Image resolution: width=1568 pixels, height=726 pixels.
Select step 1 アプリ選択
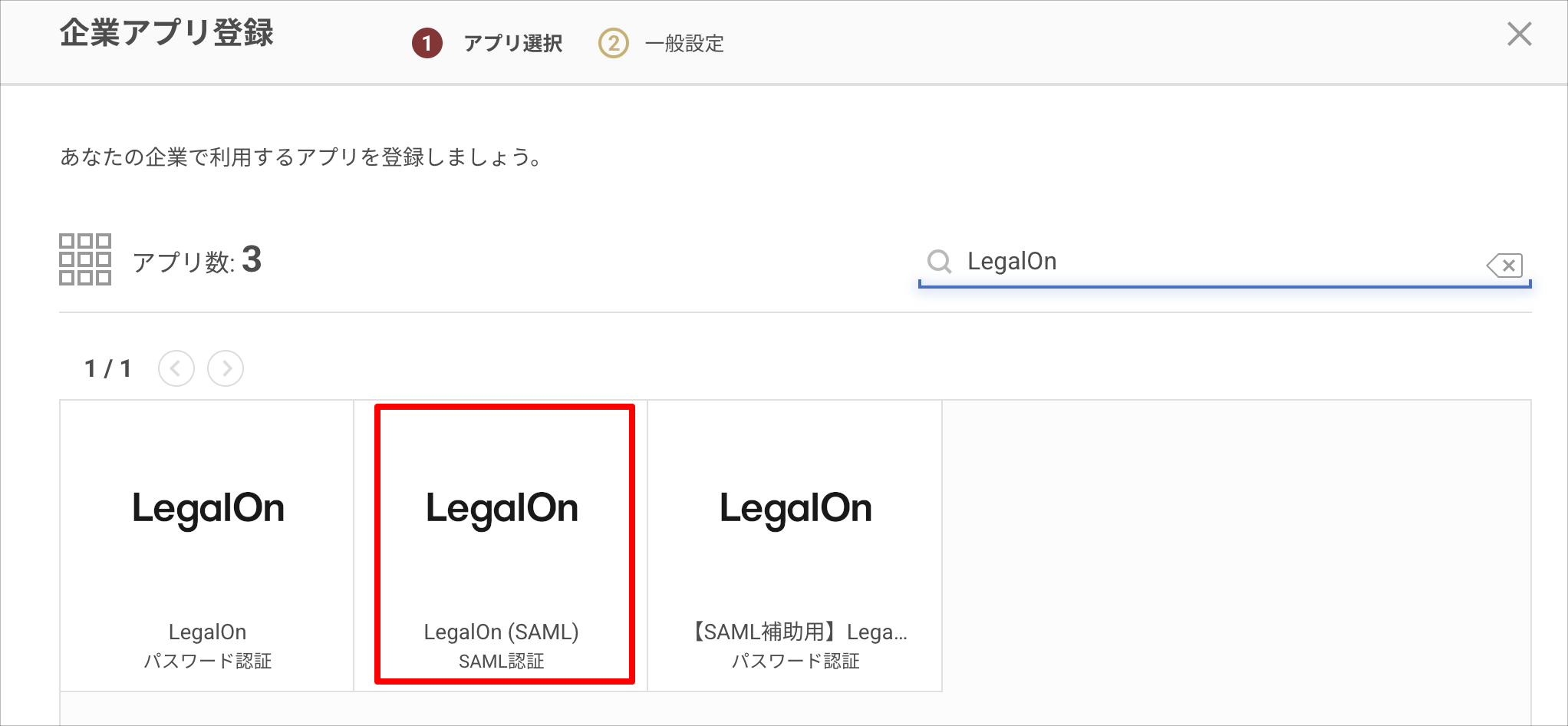coord(488,43)
